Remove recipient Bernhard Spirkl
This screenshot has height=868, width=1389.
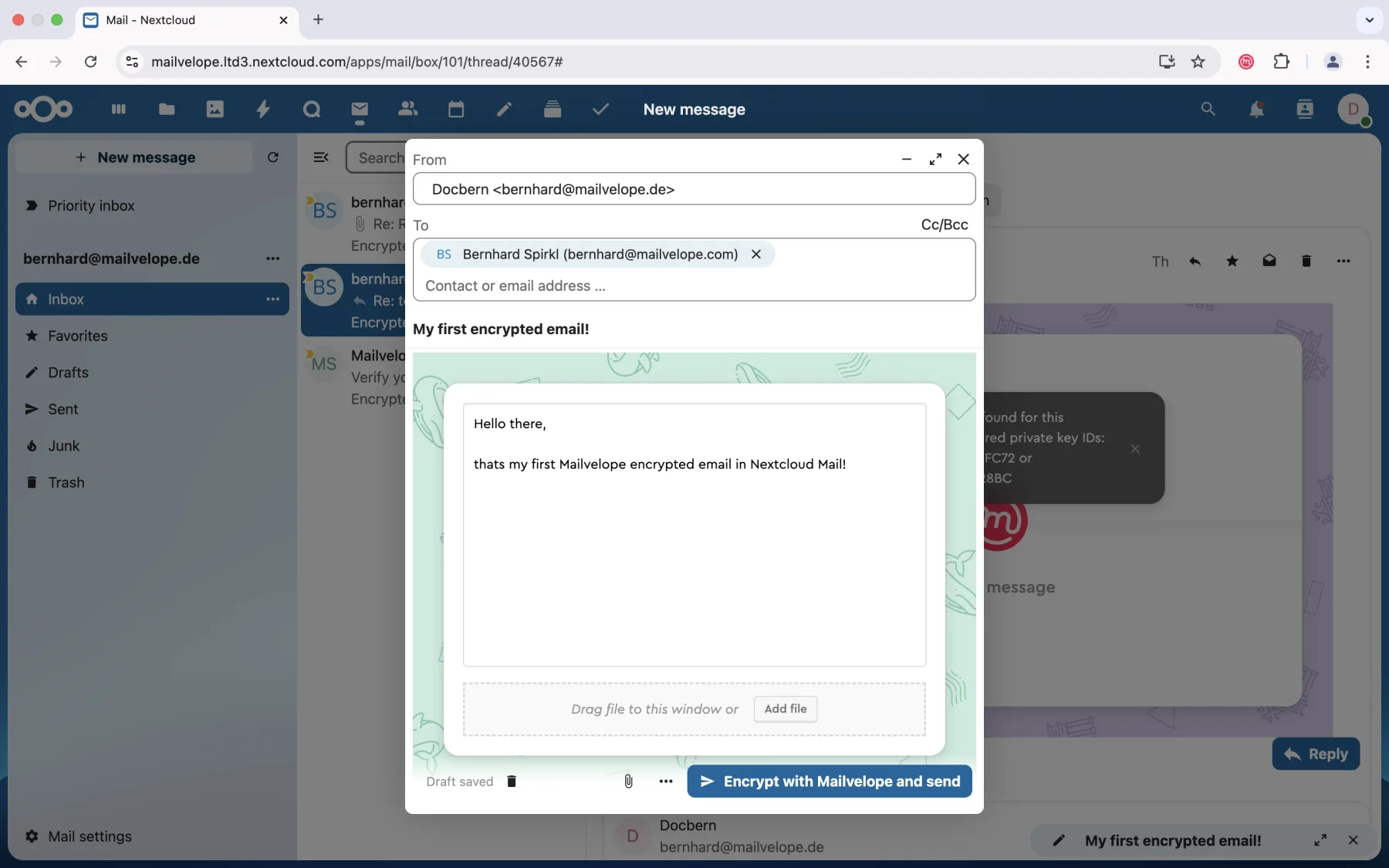click(x=756, y=254)
